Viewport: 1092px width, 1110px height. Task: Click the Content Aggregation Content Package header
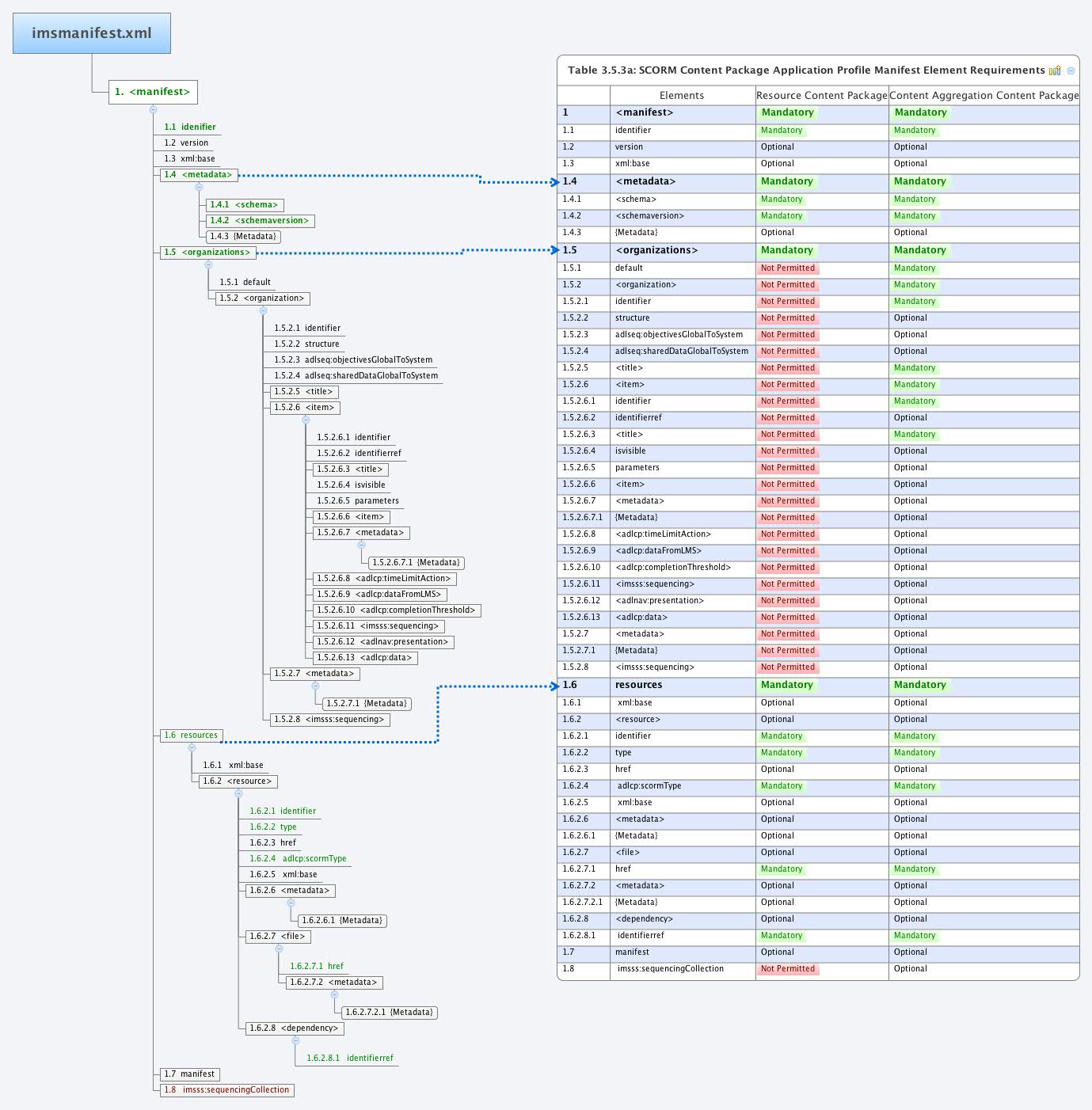click(x=984, y=95)
